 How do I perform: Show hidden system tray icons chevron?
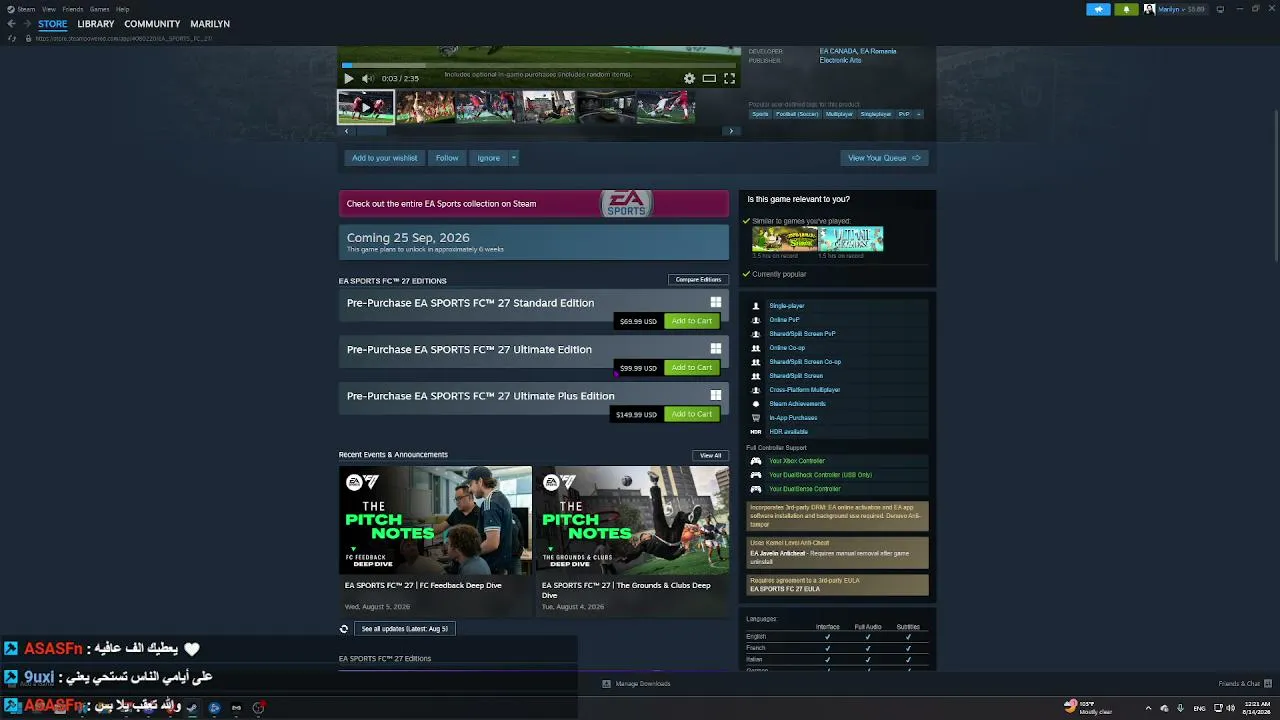(1148, 708)
